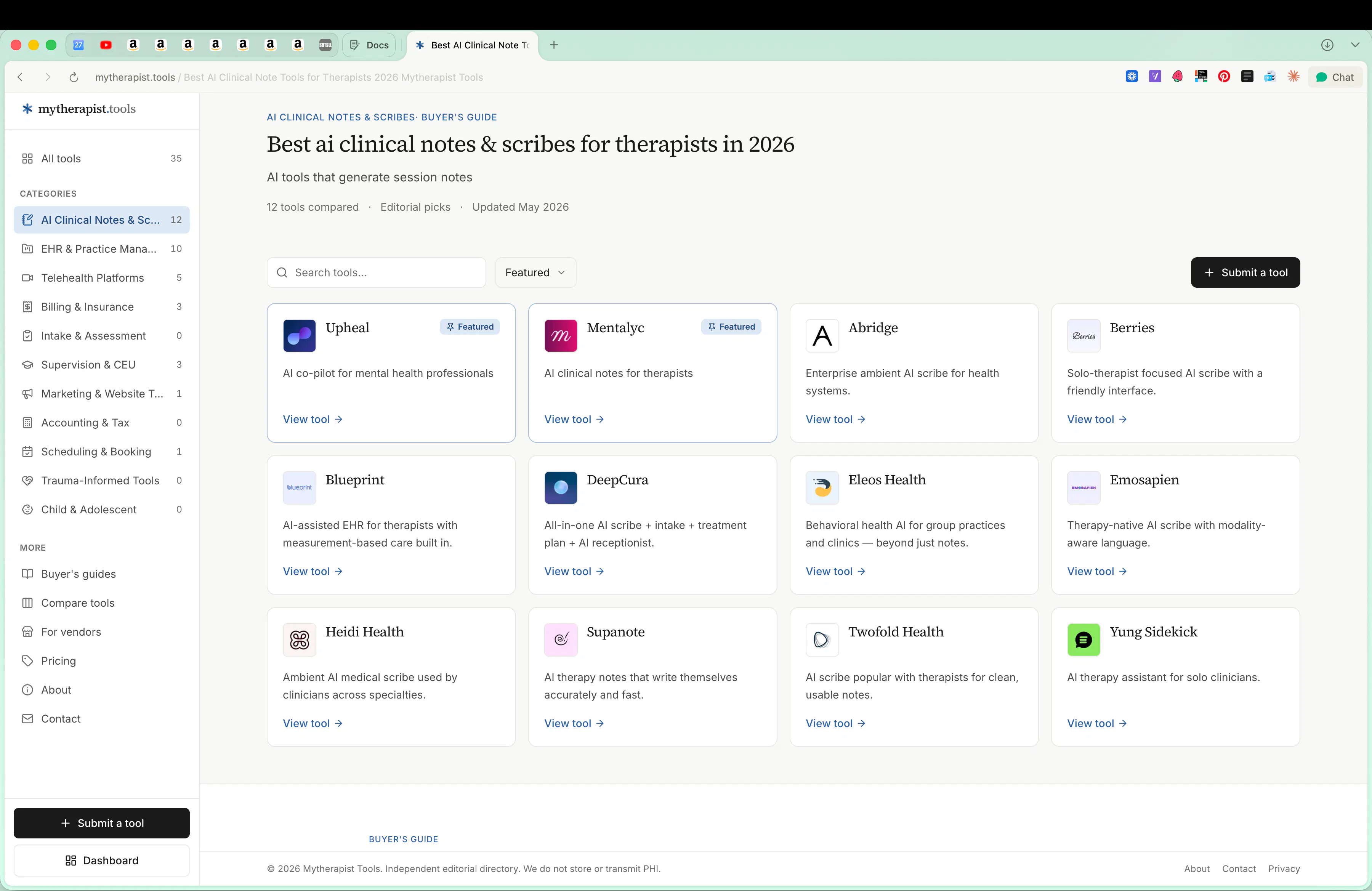This screenshot has height=891, width=1372.
Task: Follow the View tool link on the Emosapien card
Action: [x=1097, y=571]
